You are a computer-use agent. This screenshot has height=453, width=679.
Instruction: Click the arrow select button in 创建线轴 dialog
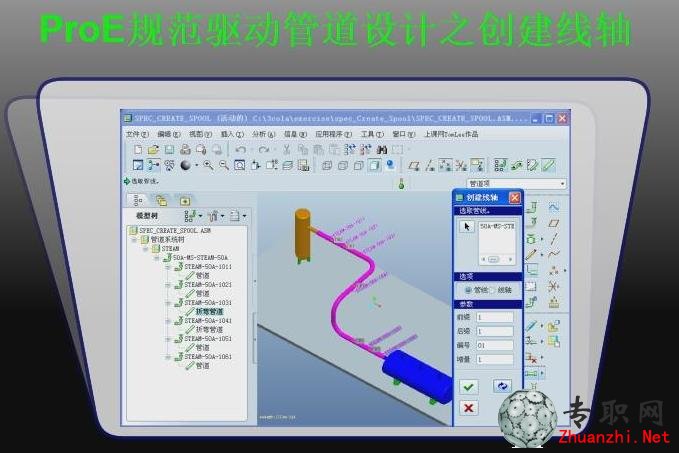[466, 226]
